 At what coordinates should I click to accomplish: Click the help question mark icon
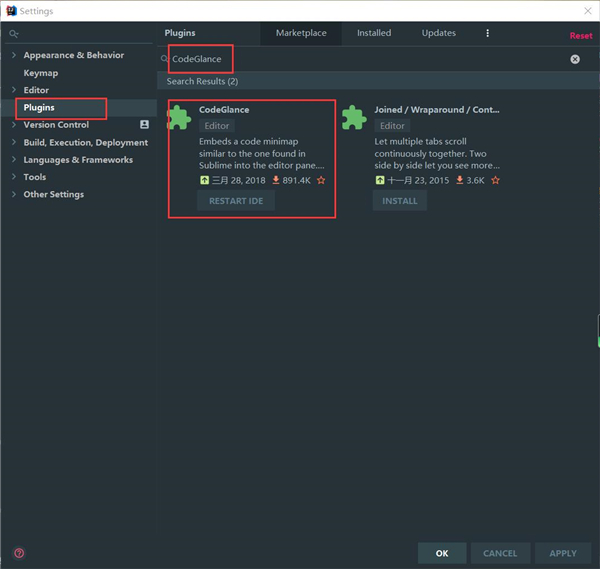[19, 553]
